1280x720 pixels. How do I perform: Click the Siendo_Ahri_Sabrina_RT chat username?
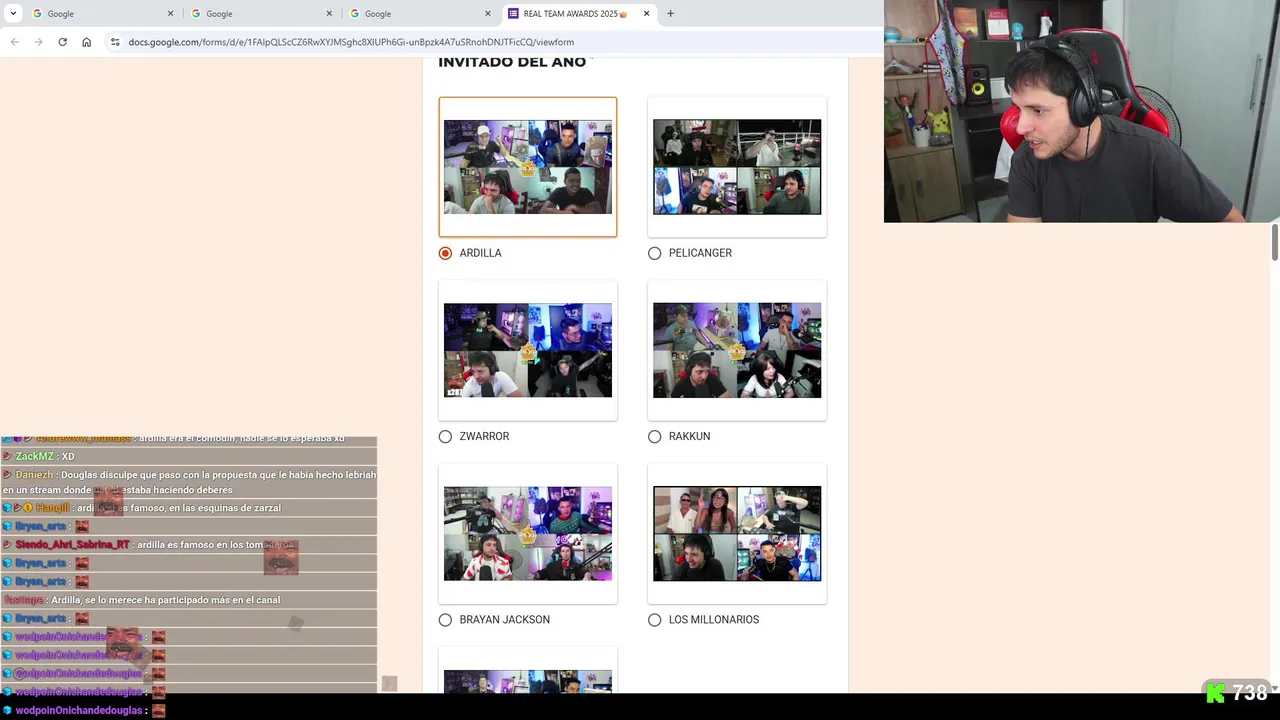pos(72,545)
